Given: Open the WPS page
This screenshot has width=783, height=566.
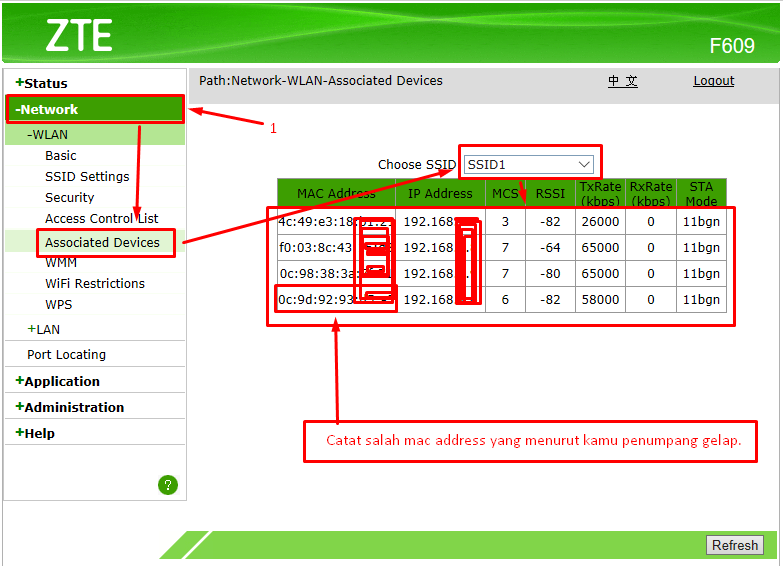Looking at the screenshot, I should tap(58, 304).
